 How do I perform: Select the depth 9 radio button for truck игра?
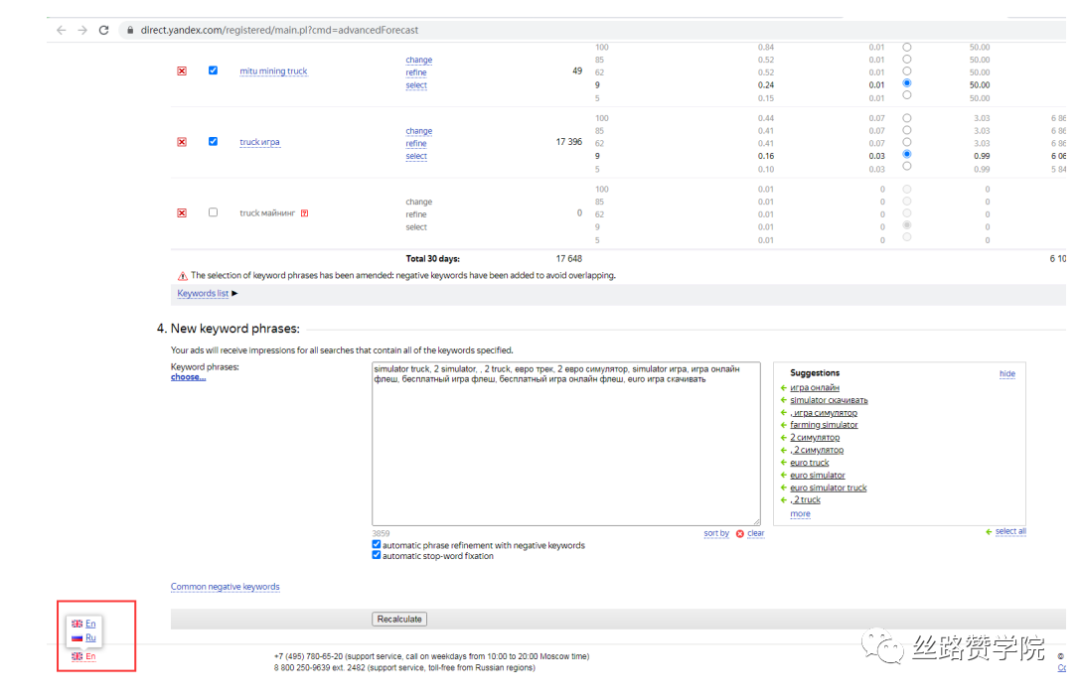(907, 155)
